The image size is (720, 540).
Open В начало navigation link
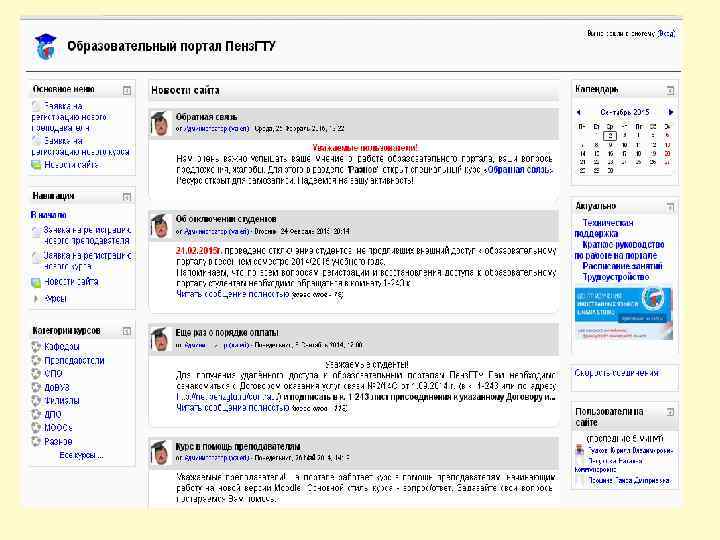pos(49,214)
